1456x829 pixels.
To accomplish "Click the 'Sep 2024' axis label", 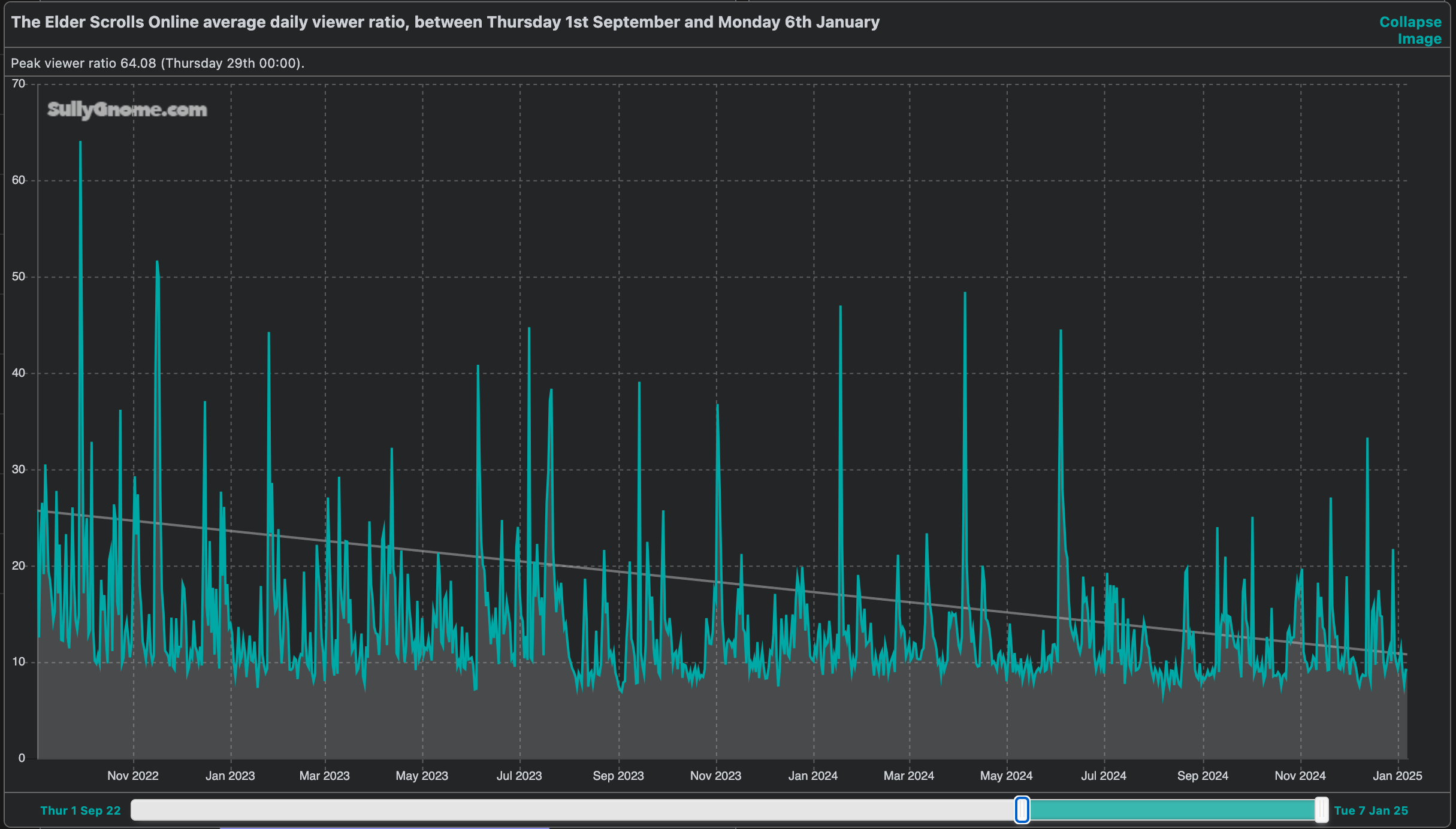I will (x=1203, y=776).
